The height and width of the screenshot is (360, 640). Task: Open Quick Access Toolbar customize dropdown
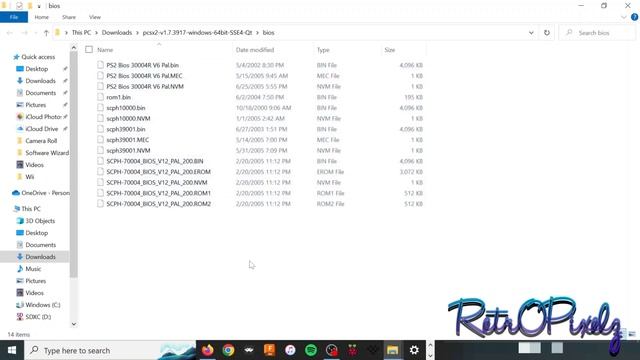pyautogui.click(x=39, y=6)
